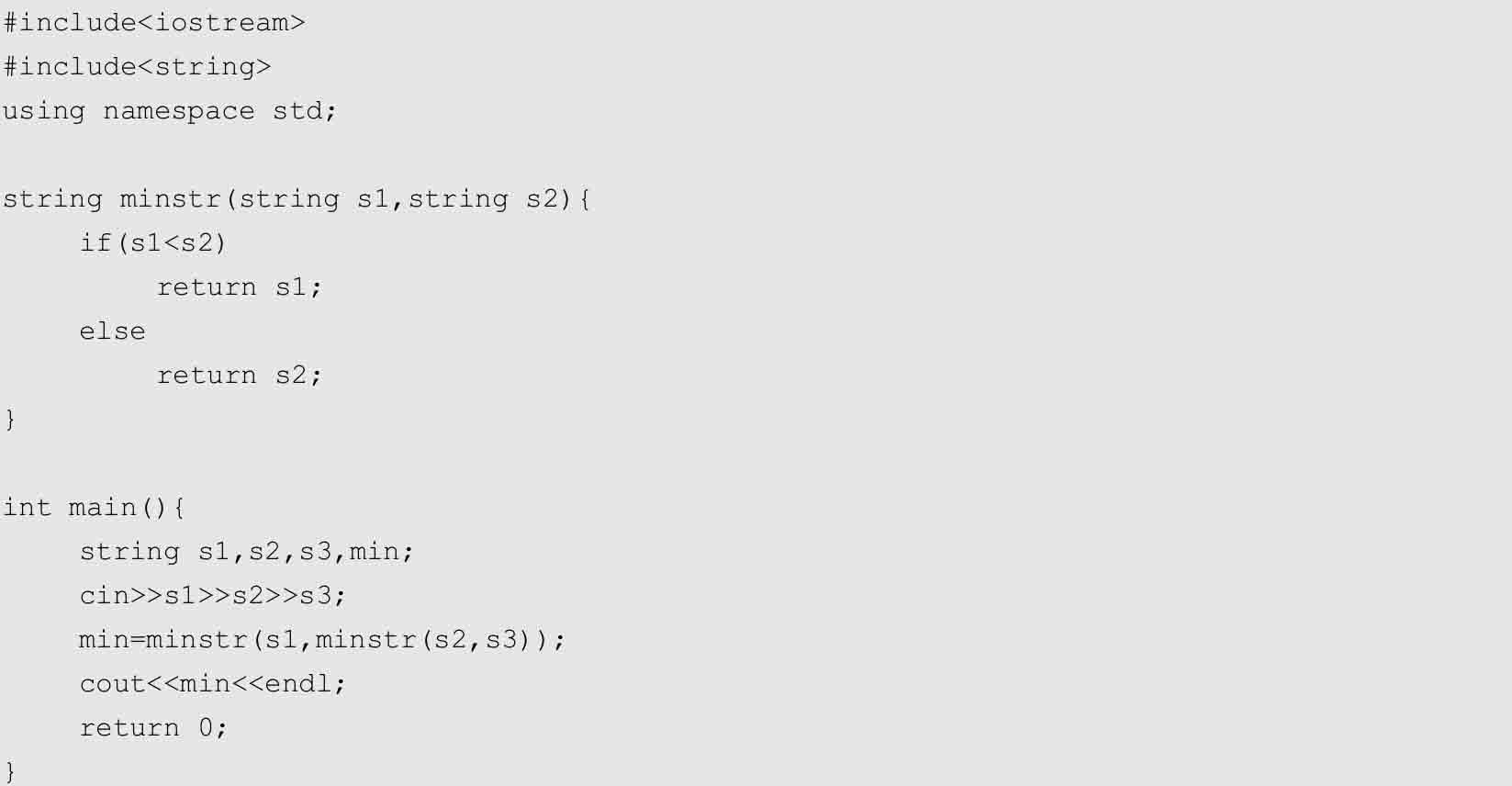Click the final closing brace of main
The image size is (1512, 786).
[x=10, y=770]
